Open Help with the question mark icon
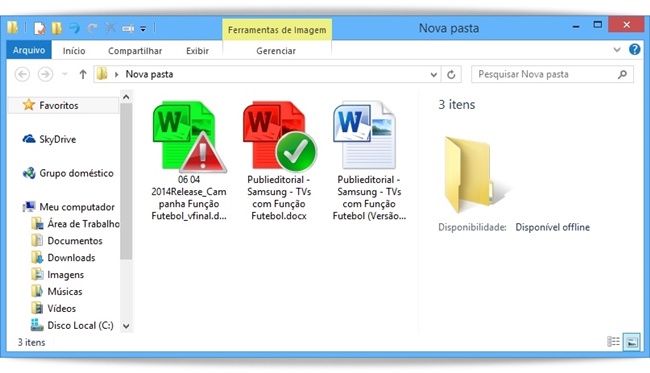This screenshot has width=650, height=373. [634, 49]
